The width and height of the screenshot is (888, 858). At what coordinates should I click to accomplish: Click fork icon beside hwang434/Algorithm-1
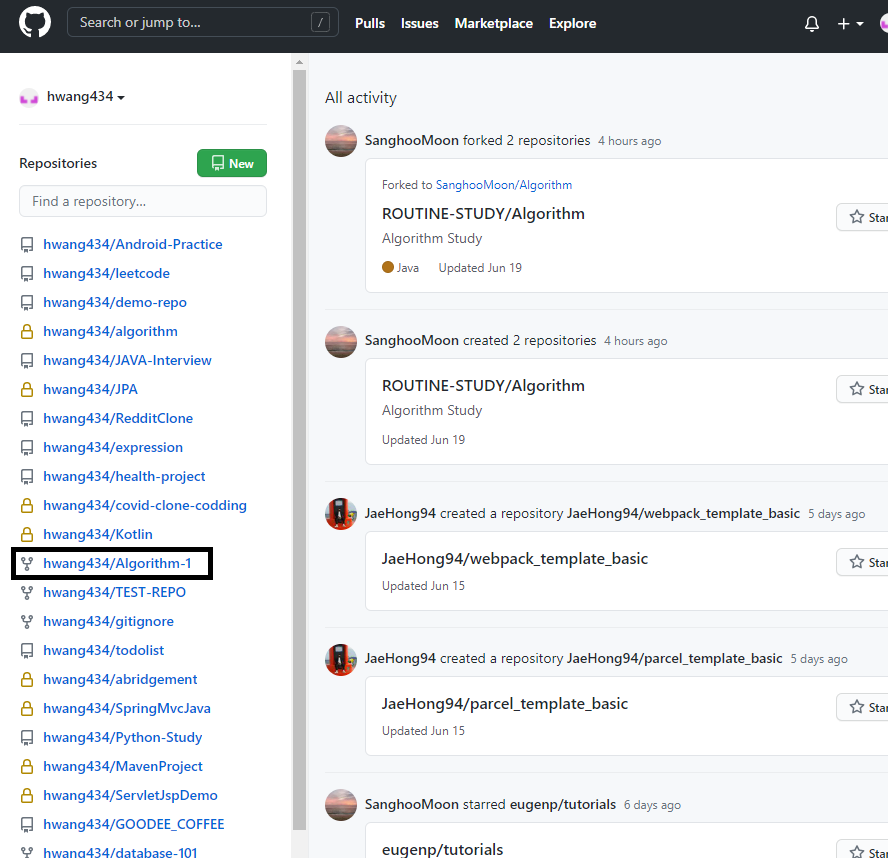(x=27, y=564)
